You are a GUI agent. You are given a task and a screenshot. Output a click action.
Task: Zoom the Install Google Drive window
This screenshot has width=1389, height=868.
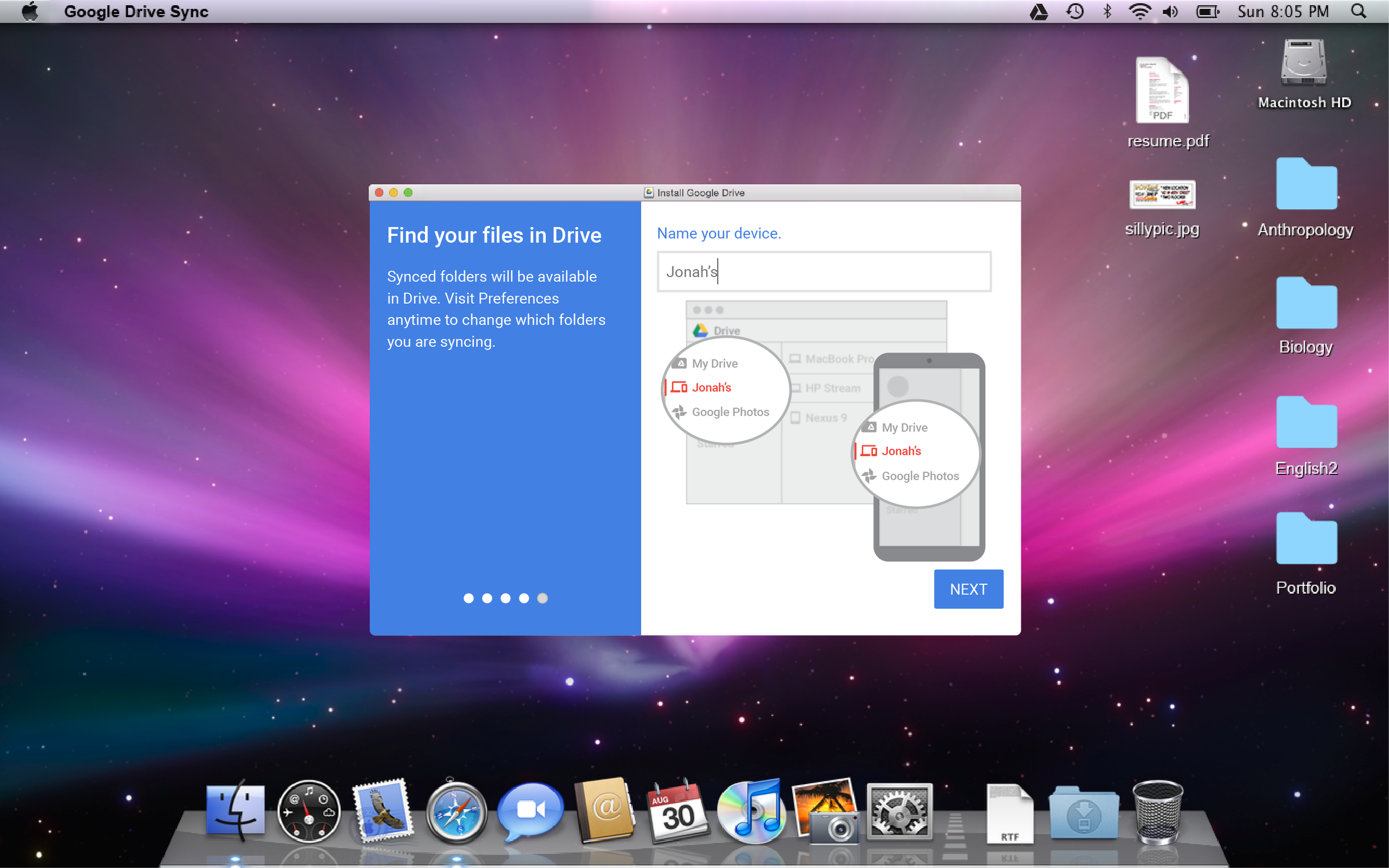click(x=408, y=192)
